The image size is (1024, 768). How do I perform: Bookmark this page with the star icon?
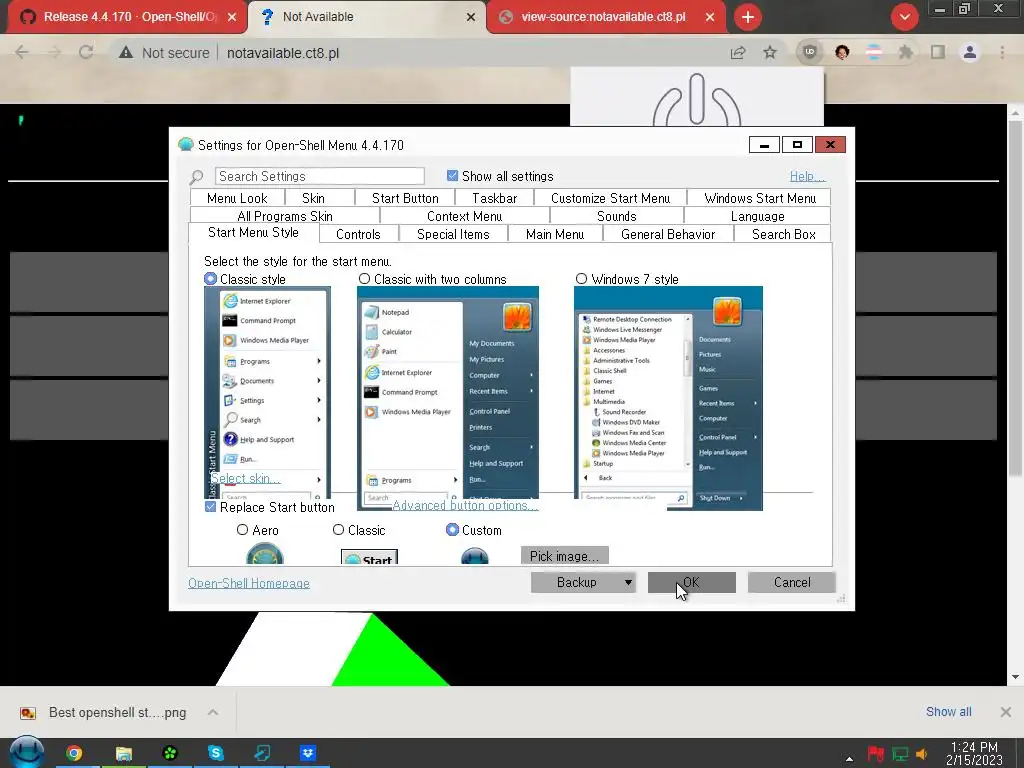[770, 52]
